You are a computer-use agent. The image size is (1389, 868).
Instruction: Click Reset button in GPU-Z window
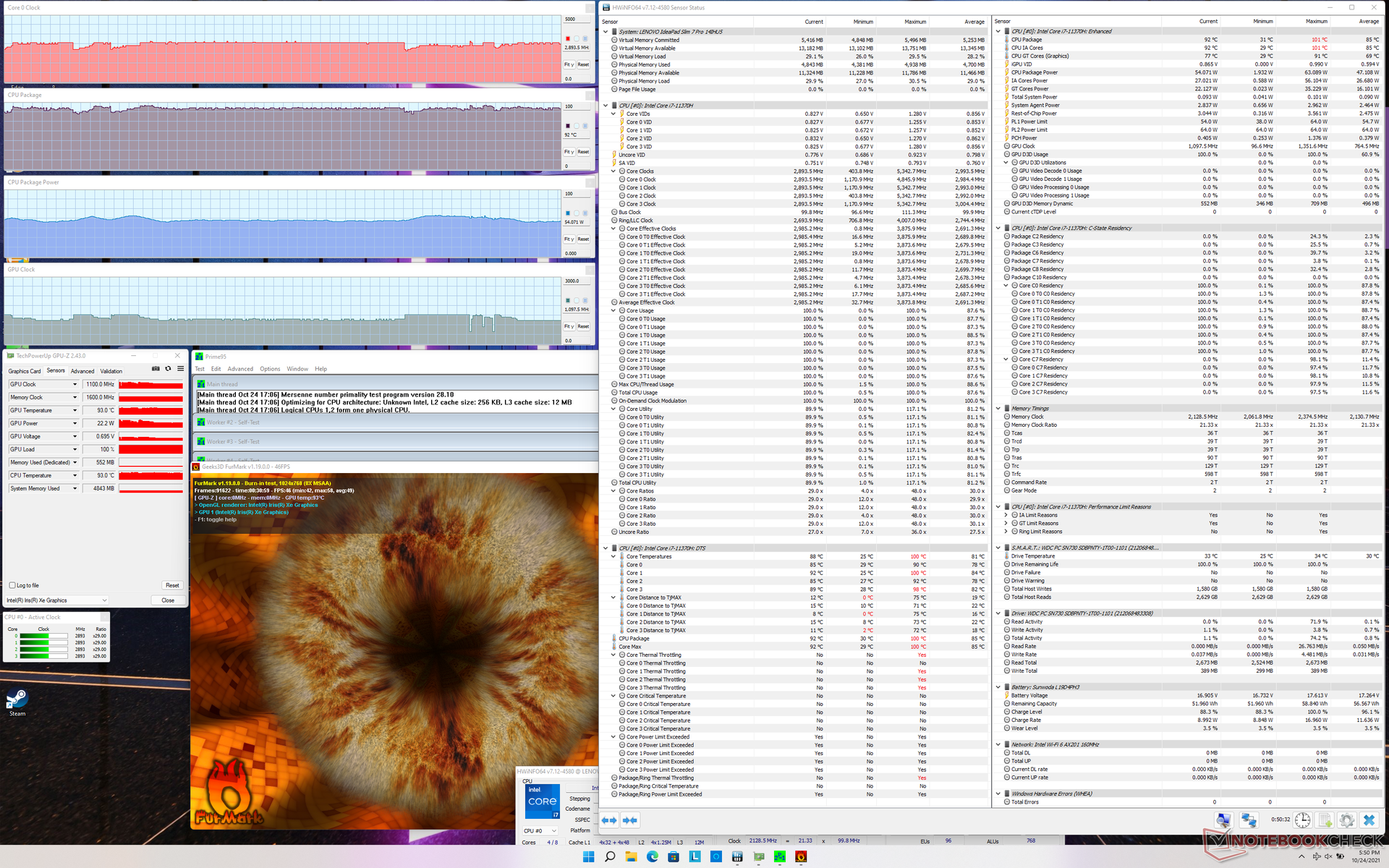[x=172, y=585]
